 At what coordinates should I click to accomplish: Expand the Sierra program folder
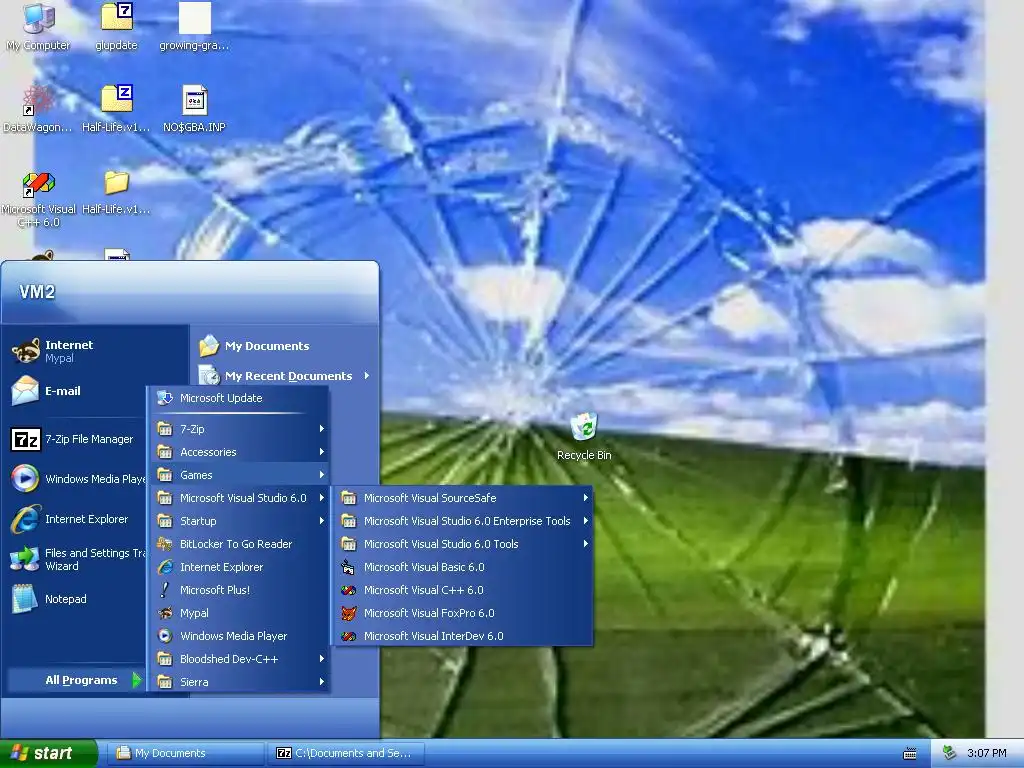(238, 682)
